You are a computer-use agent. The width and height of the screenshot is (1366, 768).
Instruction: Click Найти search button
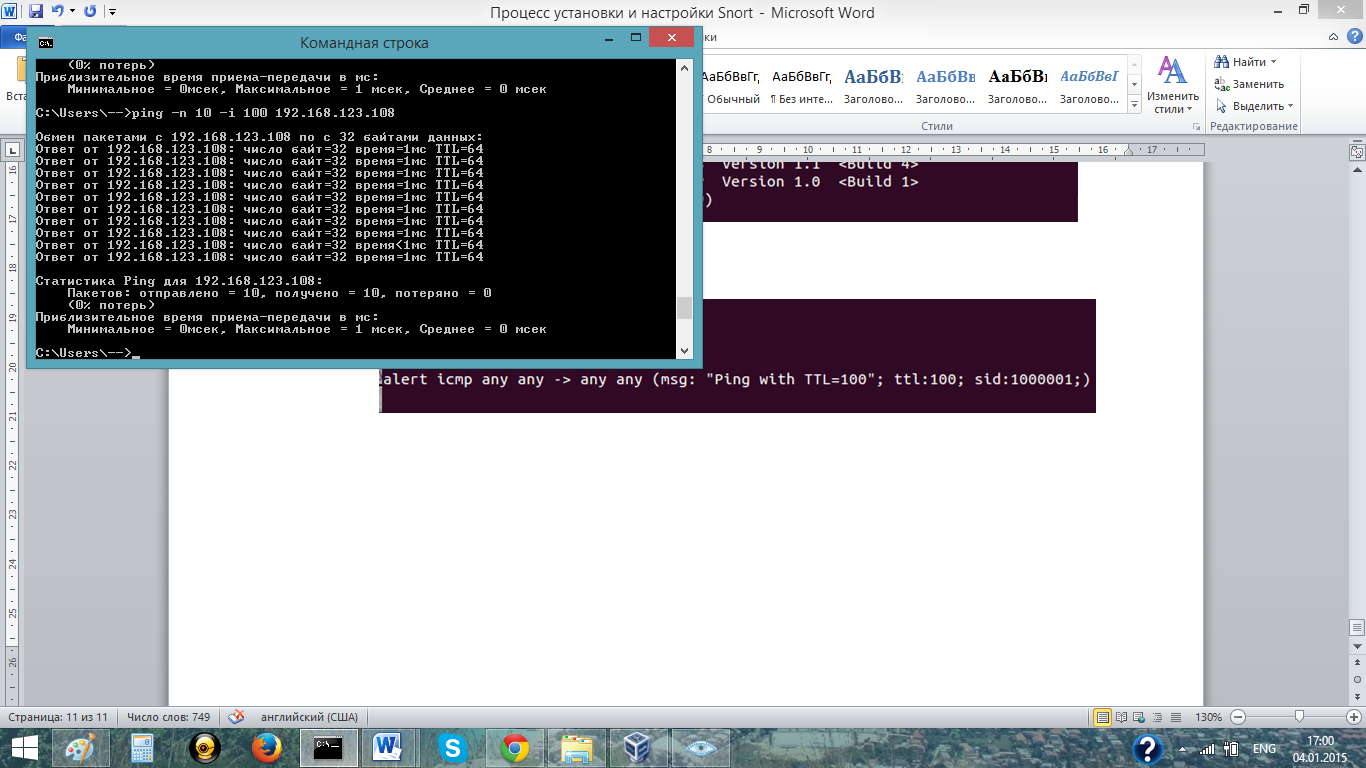click(1240, 62)
